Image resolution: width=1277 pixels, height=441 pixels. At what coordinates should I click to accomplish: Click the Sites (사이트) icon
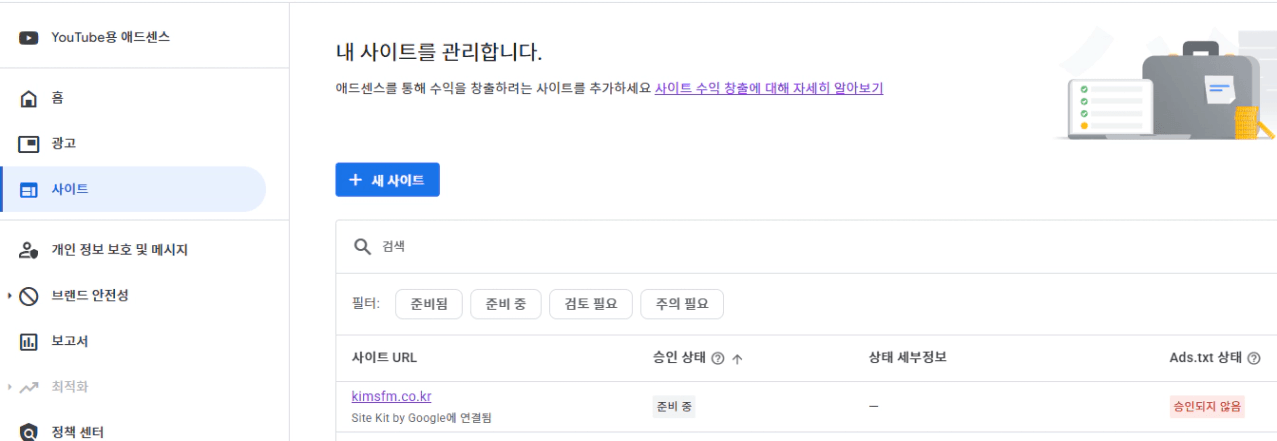(x=29, y=190)
